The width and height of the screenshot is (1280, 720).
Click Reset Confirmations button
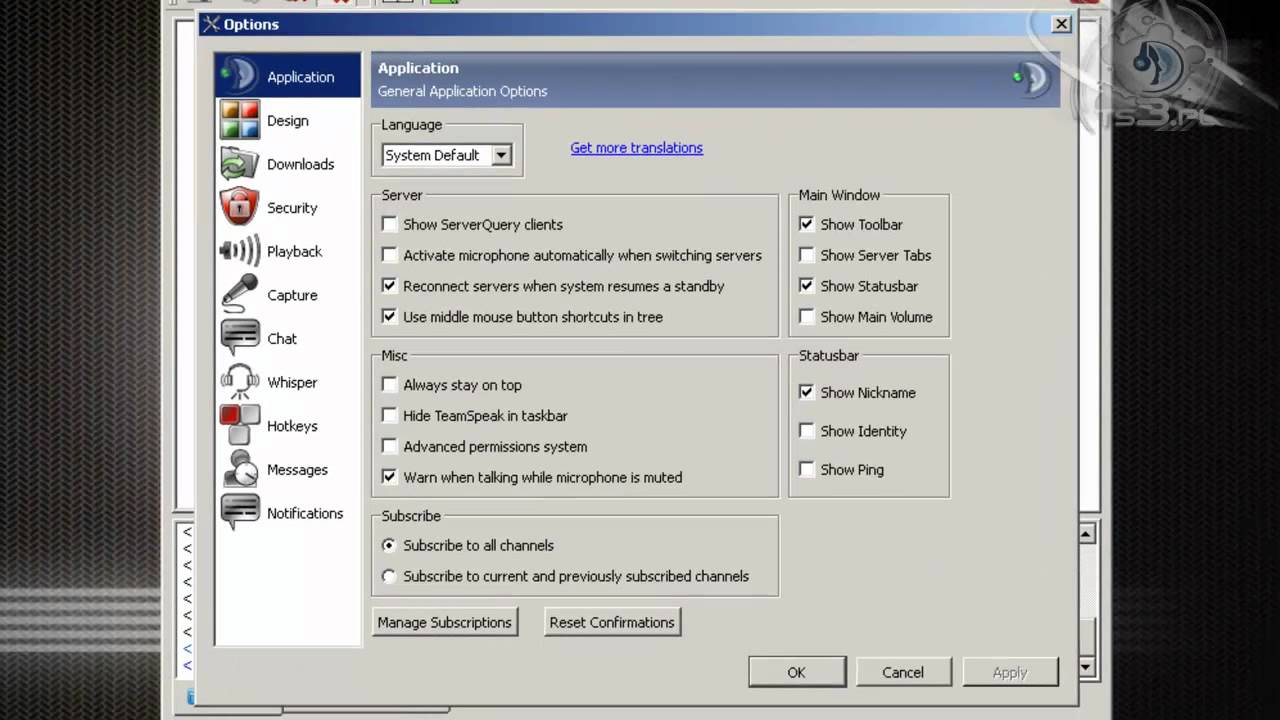pos(612,622)
